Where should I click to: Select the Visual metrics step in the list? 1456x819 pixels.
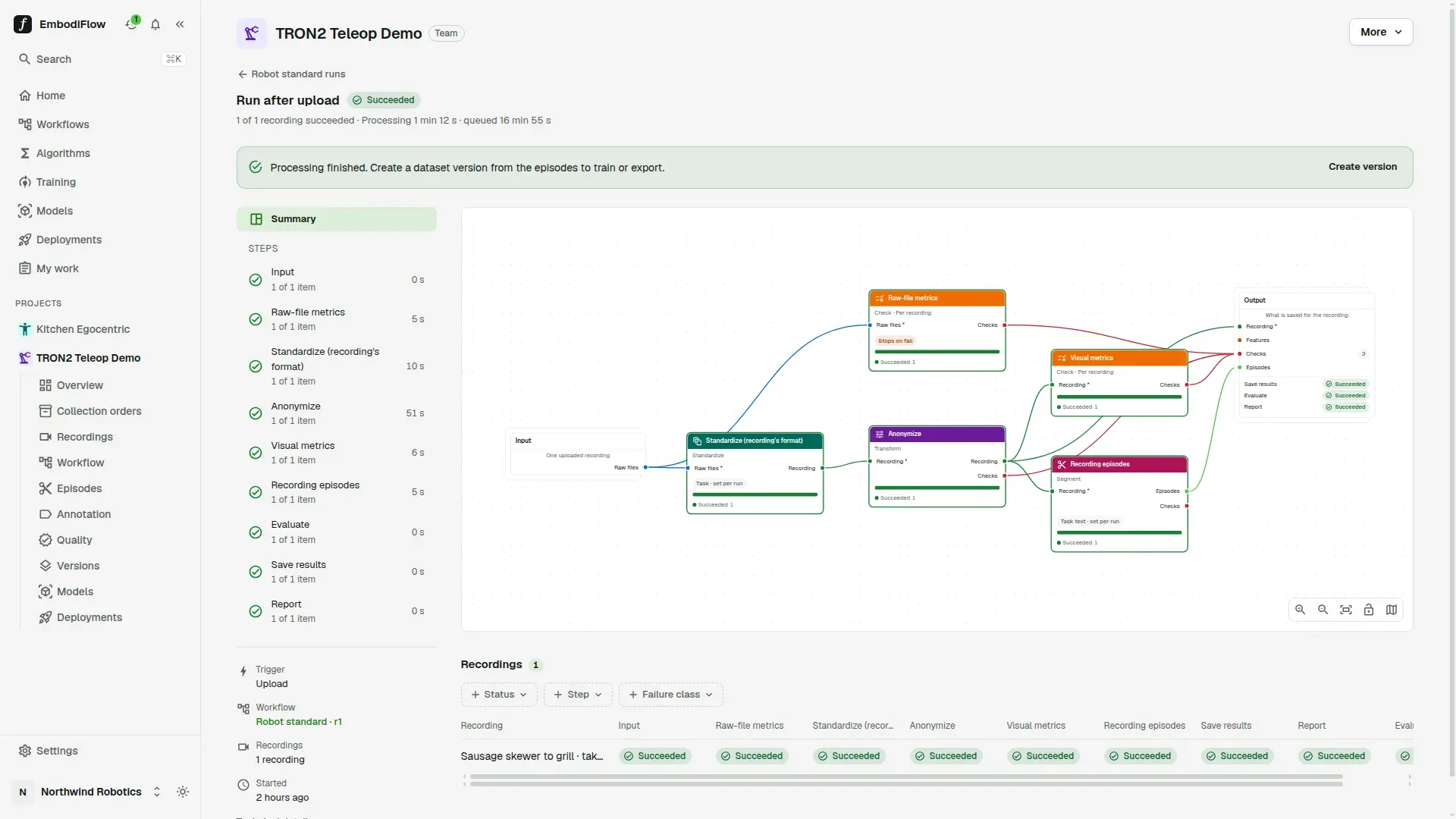337,453
